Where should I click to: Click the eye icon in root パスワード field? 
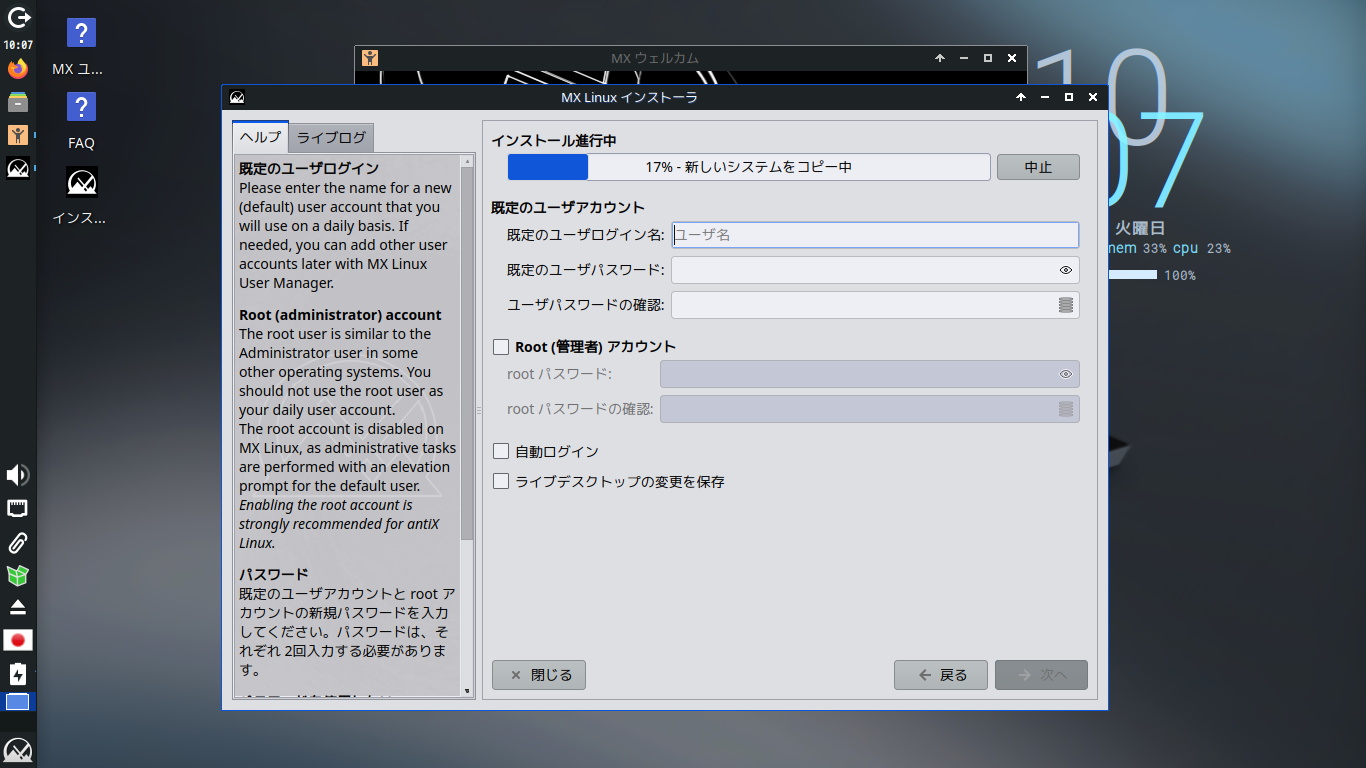click(x=1066, y=374)
